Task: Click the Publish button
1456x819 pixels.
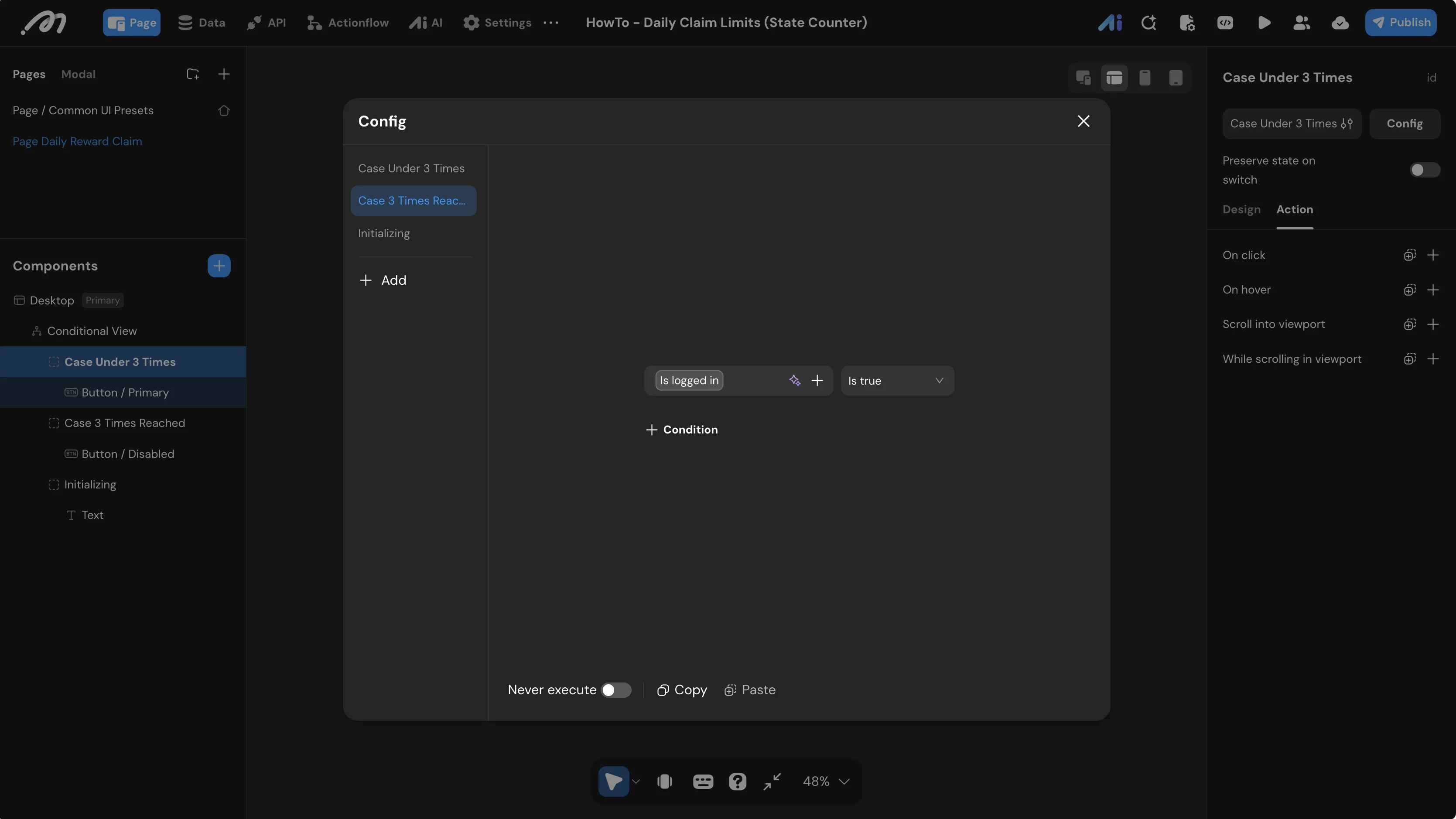Action: [x=1401, y=23]
